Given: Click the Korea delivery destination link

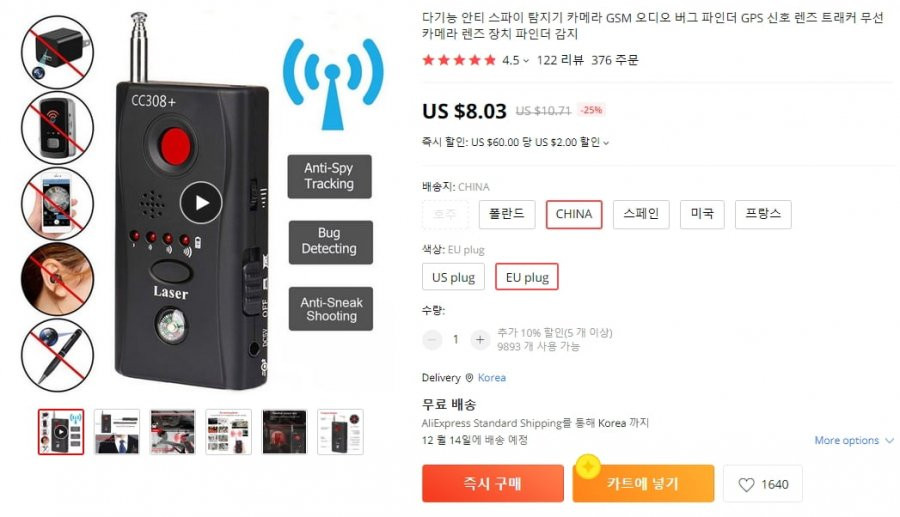Looking at the screenshot, I should tap(492, 378).
